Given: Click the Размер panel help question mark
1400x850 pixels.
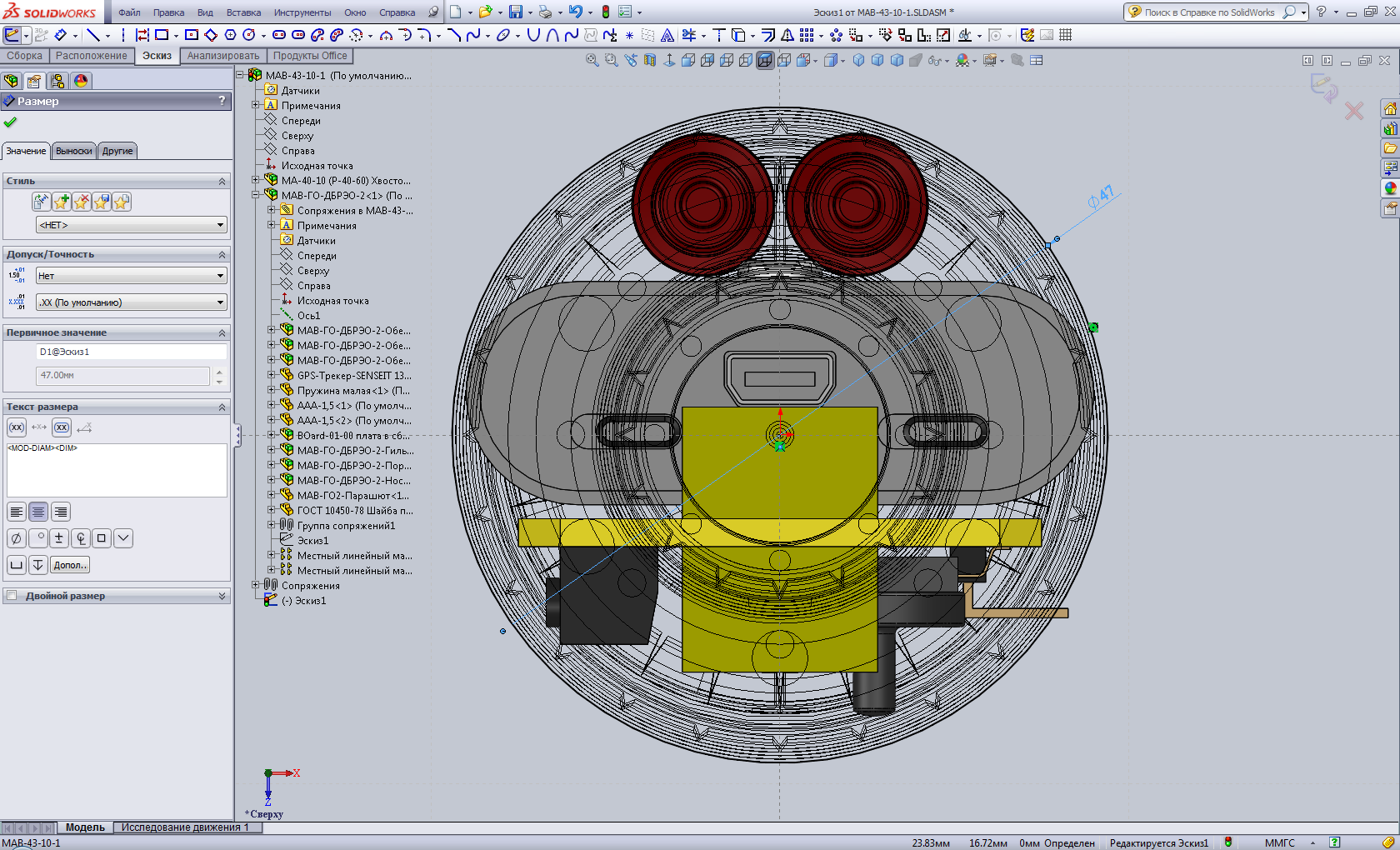Looking at the screenshot, I should (222, 101).
